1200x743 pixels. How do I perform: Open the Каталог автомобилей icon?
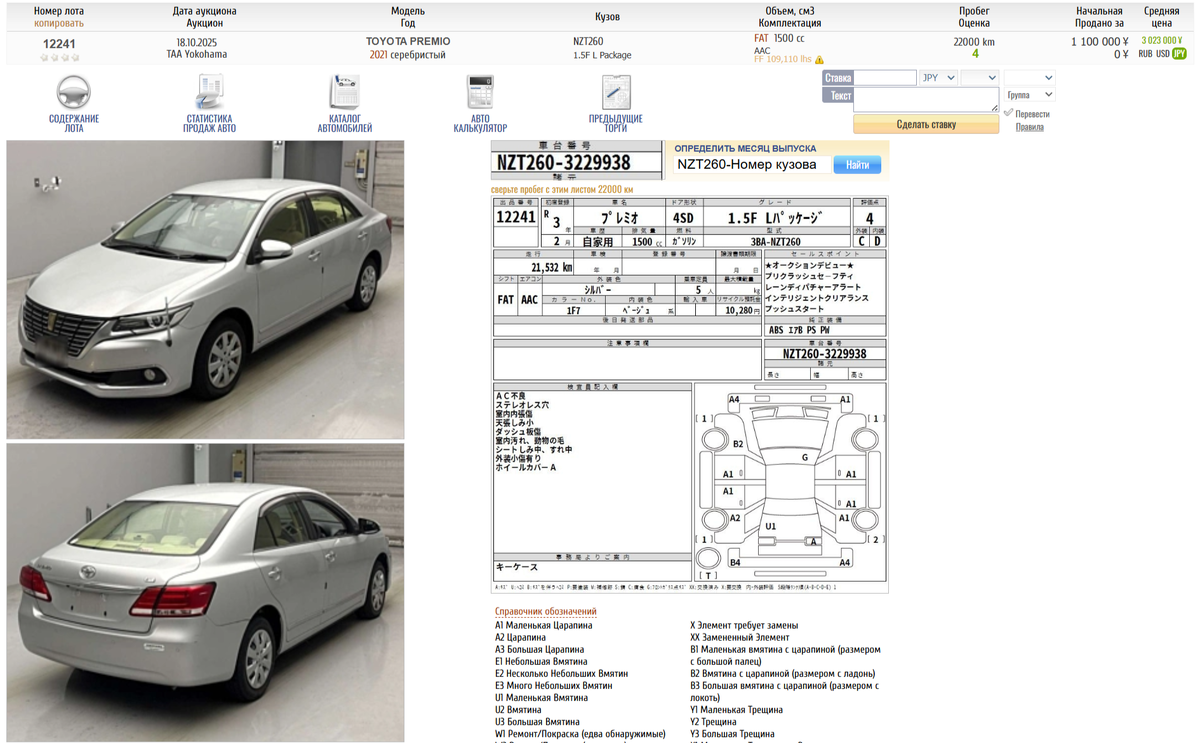click(x=345, y=94)
